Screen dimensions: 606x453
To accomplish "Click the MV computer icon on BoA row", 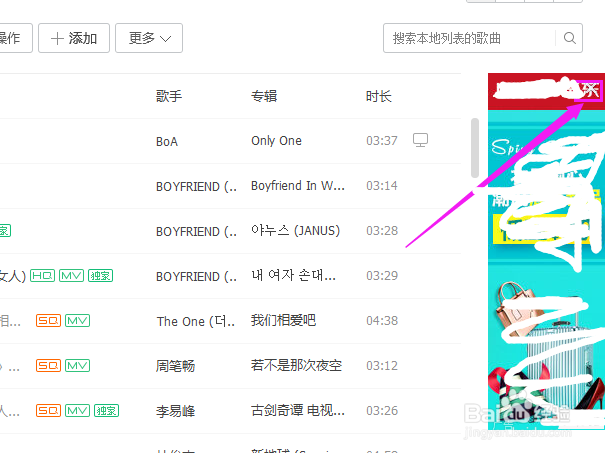I will click(420, 140).
